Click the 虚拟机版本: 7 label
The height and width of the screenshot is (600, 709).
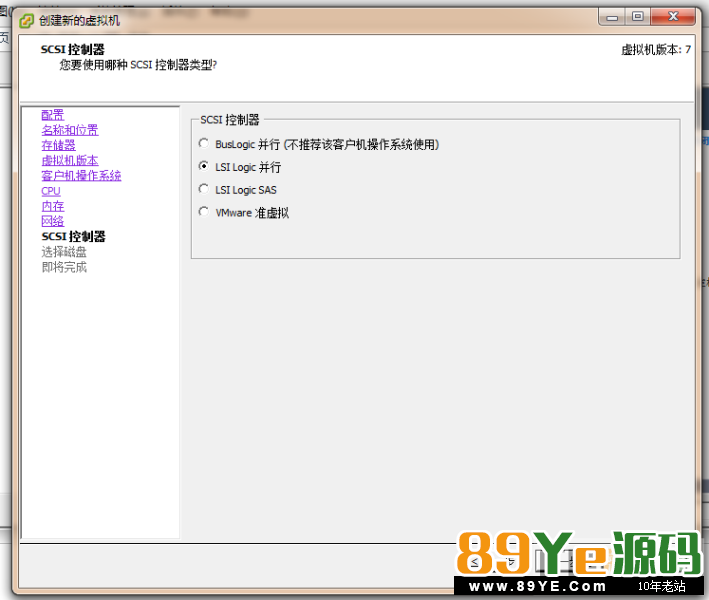tap(656, 50)
